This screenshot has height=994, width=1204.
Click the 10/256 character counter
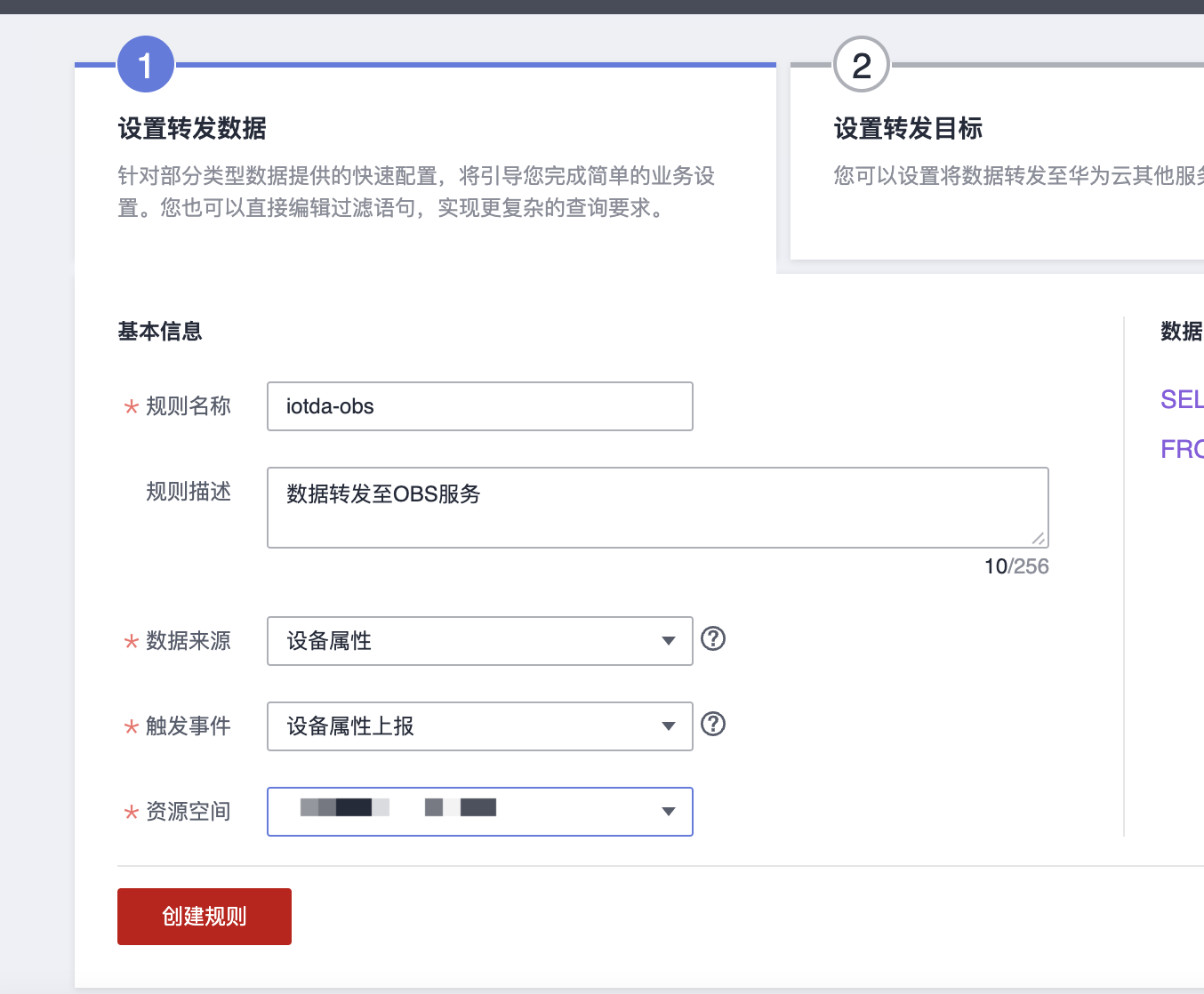pos(1015,566)
